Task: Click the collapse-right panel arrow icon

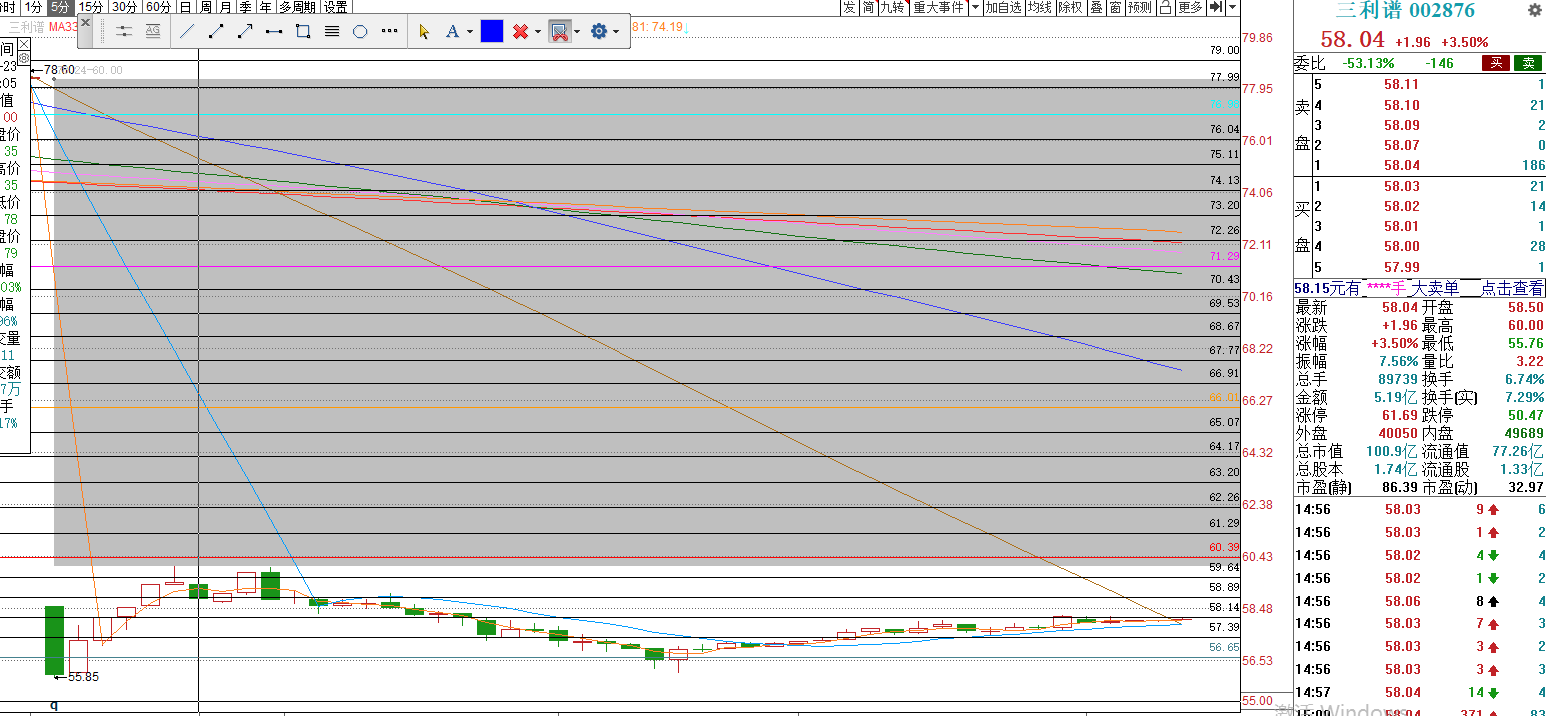Action: [1216, 7]
